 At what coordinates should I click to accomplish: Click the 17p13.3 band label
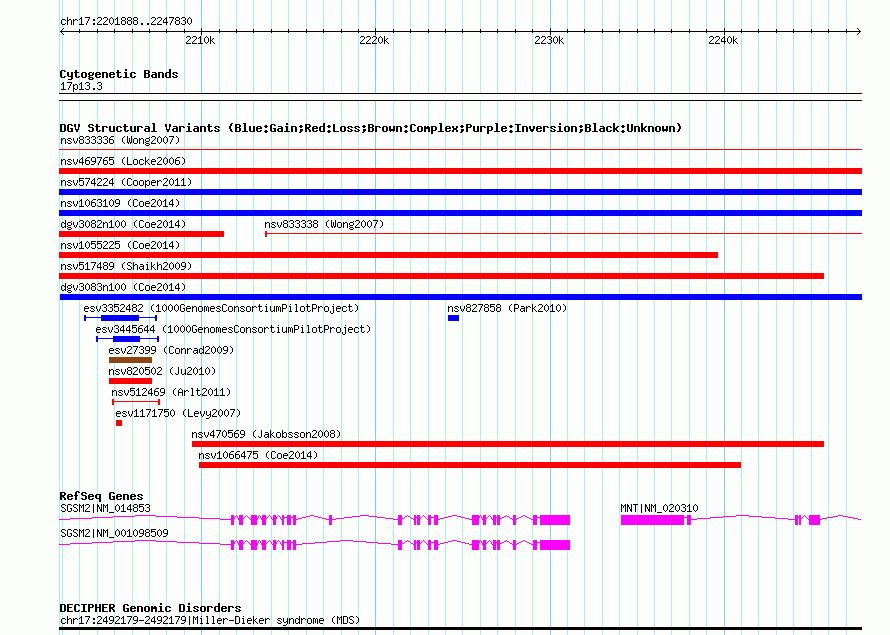(x=81, y=86)
